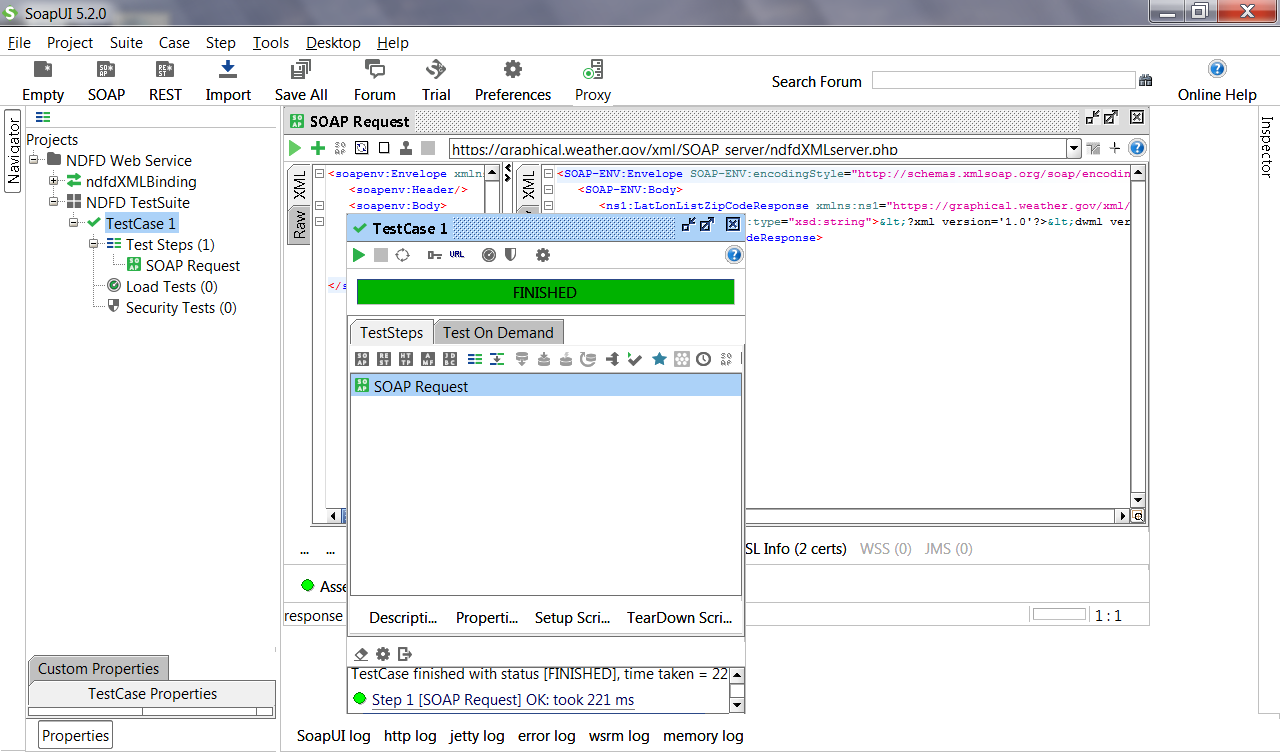Viewport: 1280px width, 752px height.
Task: Add a REST request test step
Action: 384,359
